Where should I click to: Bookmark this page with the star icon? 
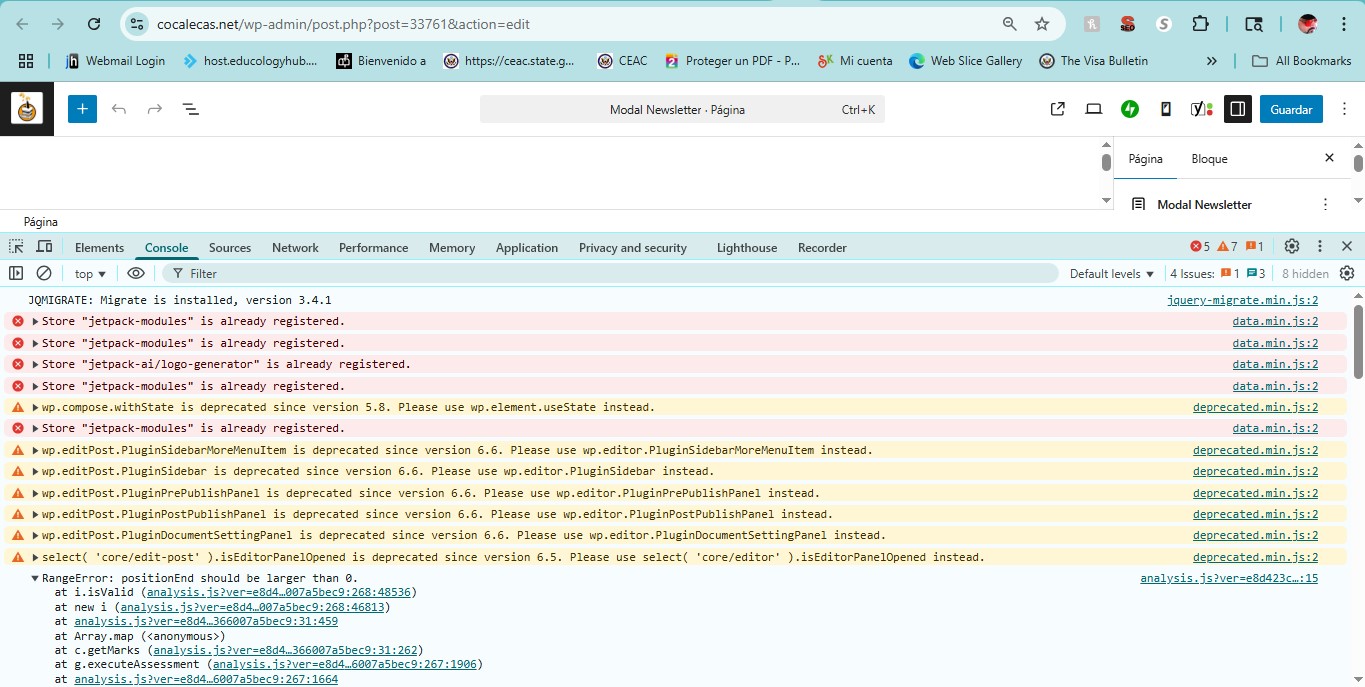click(x=1042, y=24)
